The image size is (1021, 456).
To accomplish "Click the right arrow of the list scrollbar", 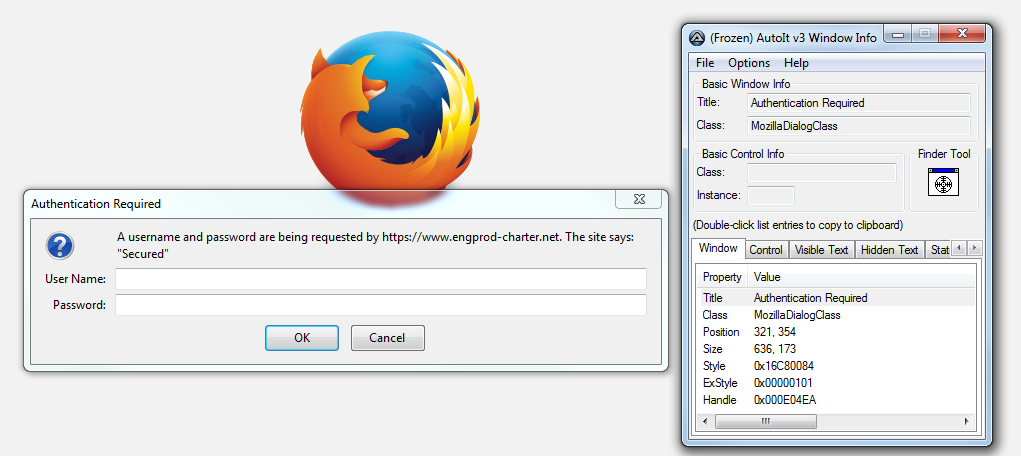I will click(968, 421).
